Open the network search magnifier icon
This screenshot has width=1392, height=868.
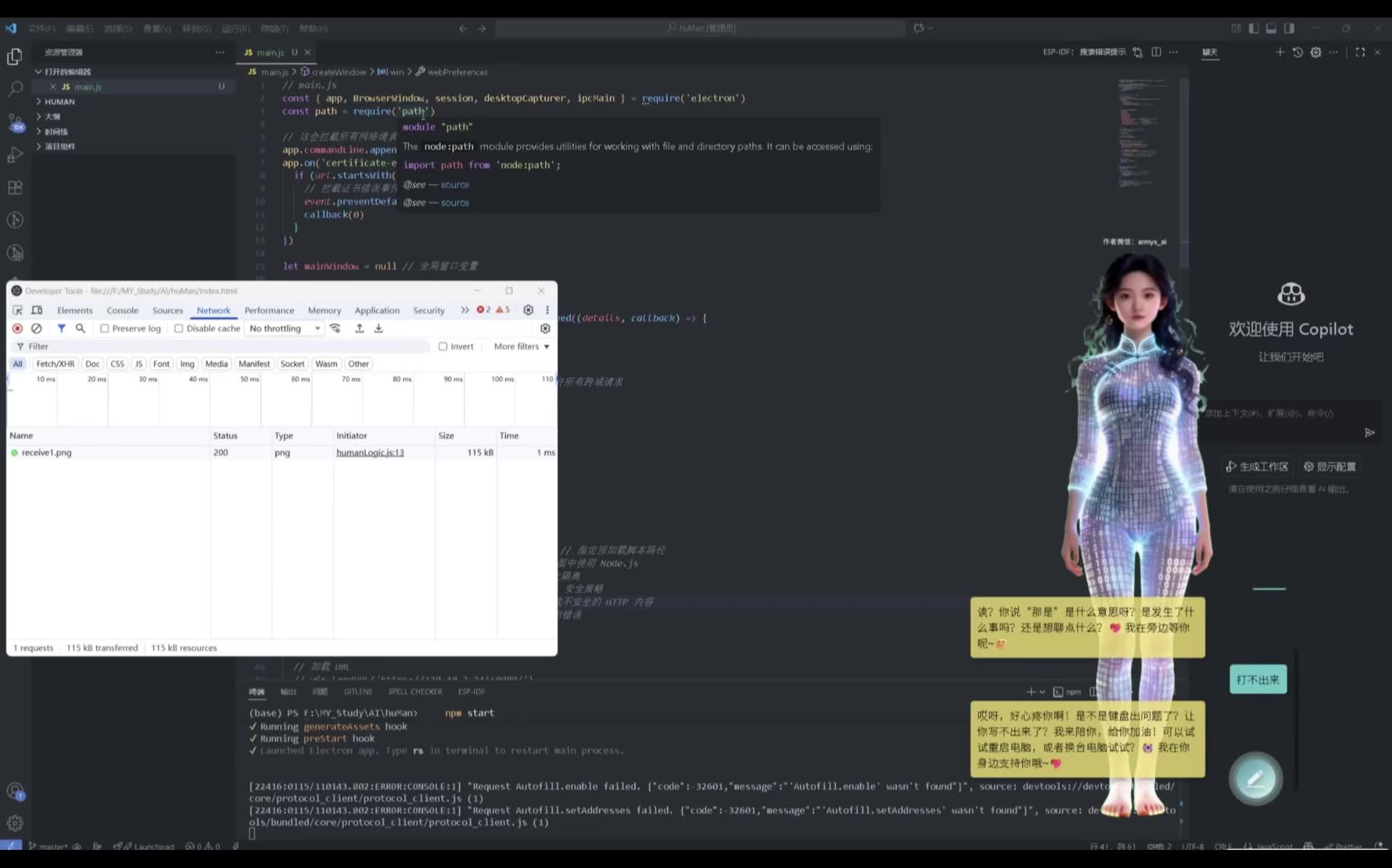click(x=80, y=329)
